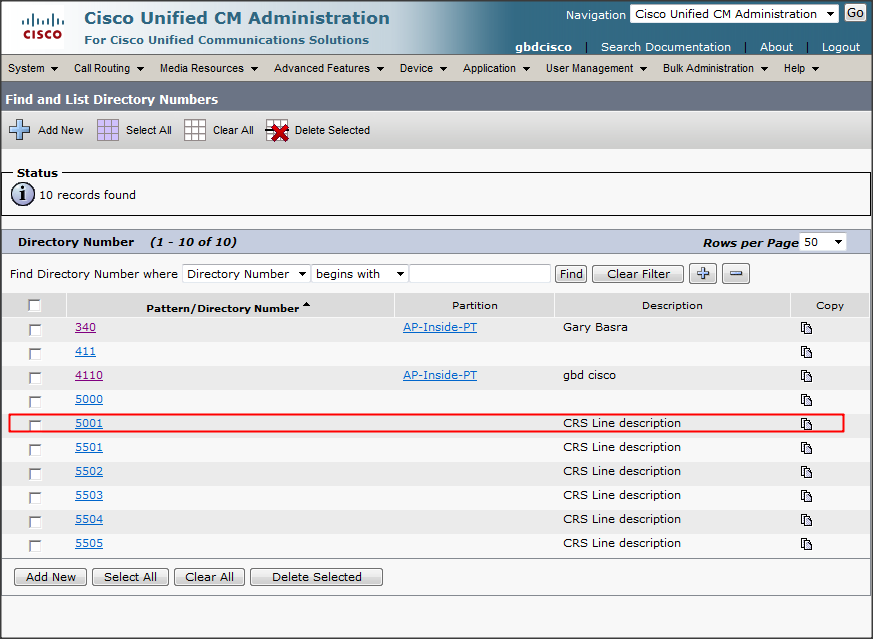Image resolution: width=873 pixels, height=639 pixels.
Task: Click the Logout link
Action: pos(841,47)
